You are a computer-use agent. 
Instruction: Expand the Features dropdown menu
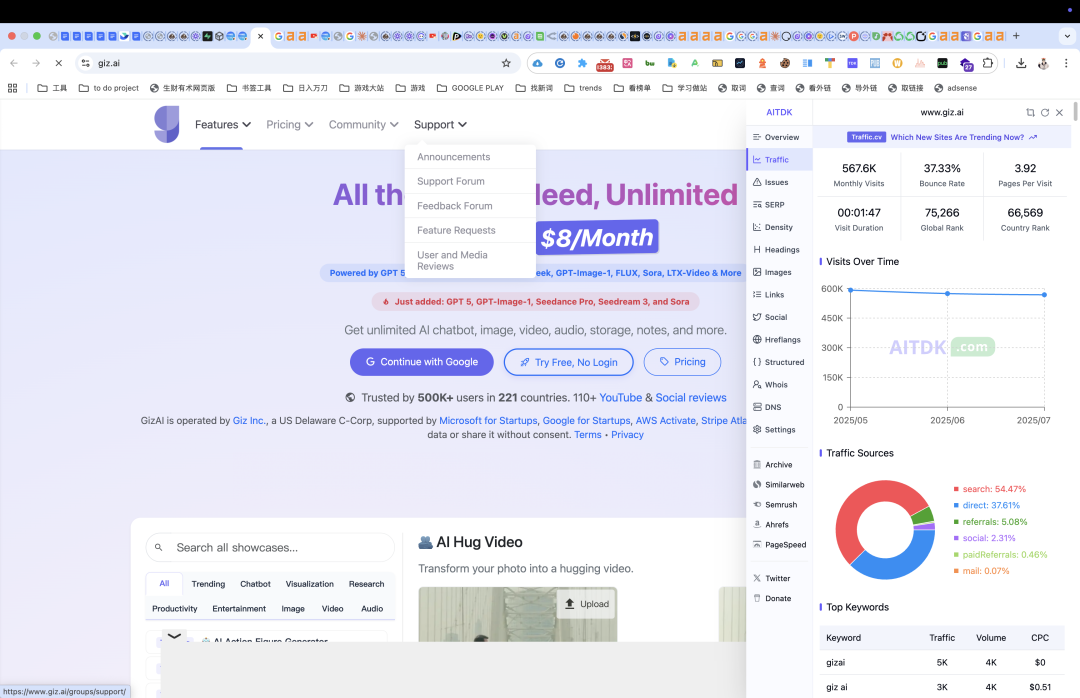pos(222,125)
